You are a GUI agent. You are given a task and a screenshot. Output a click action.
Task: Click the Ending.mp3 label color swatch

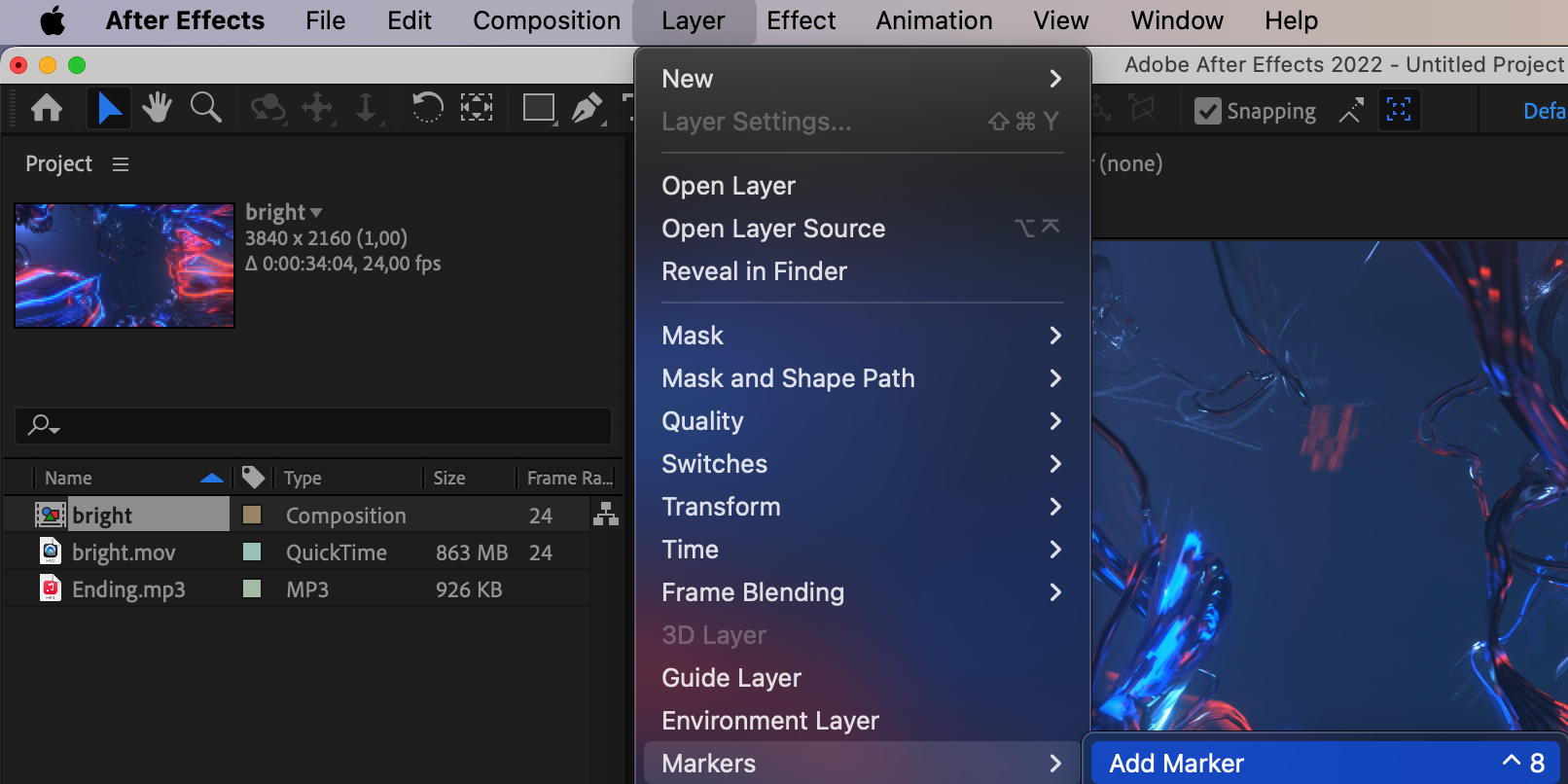[252, 588]
